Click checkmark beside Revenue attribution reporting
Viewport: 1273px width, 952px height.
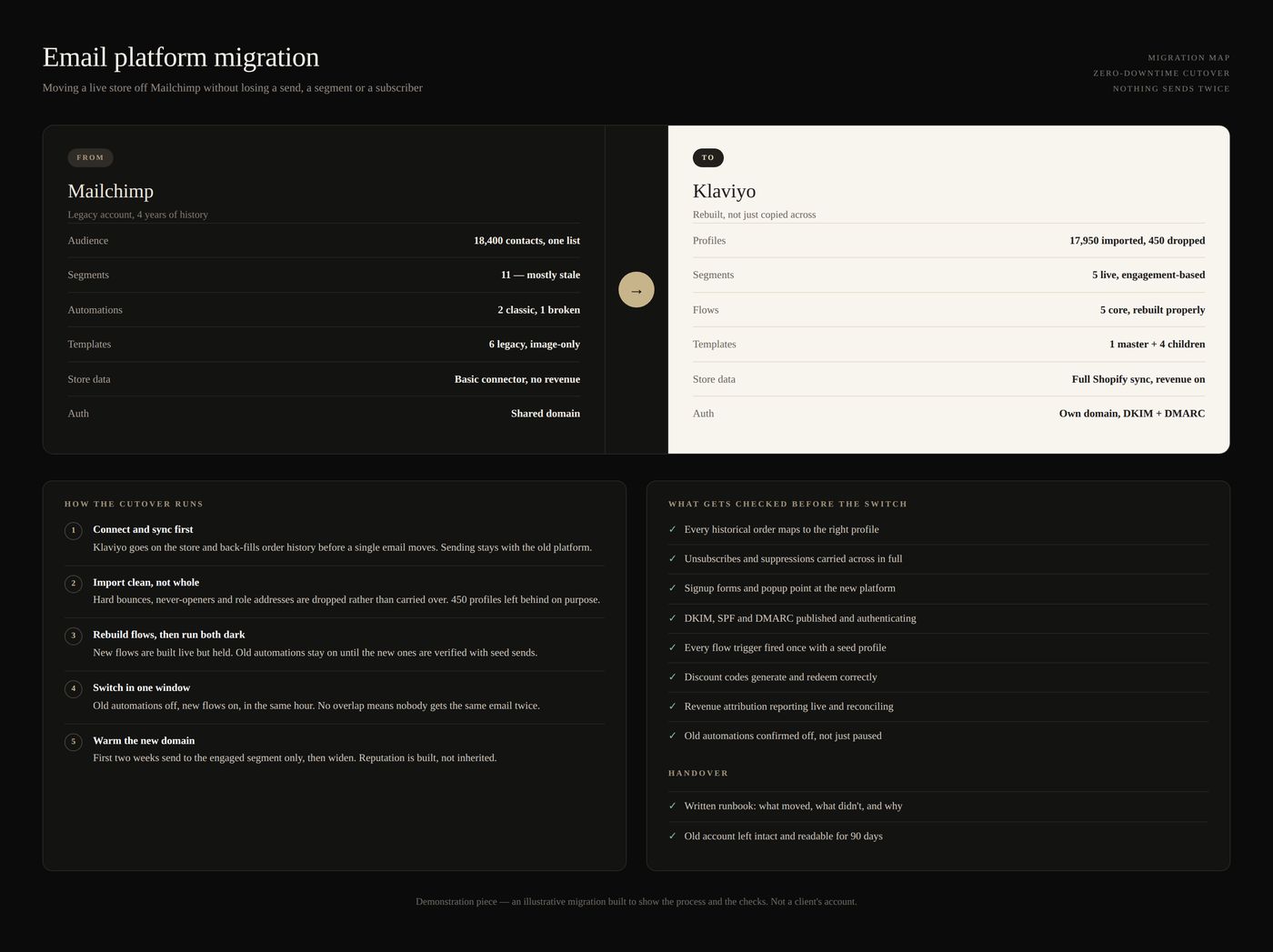673,706
